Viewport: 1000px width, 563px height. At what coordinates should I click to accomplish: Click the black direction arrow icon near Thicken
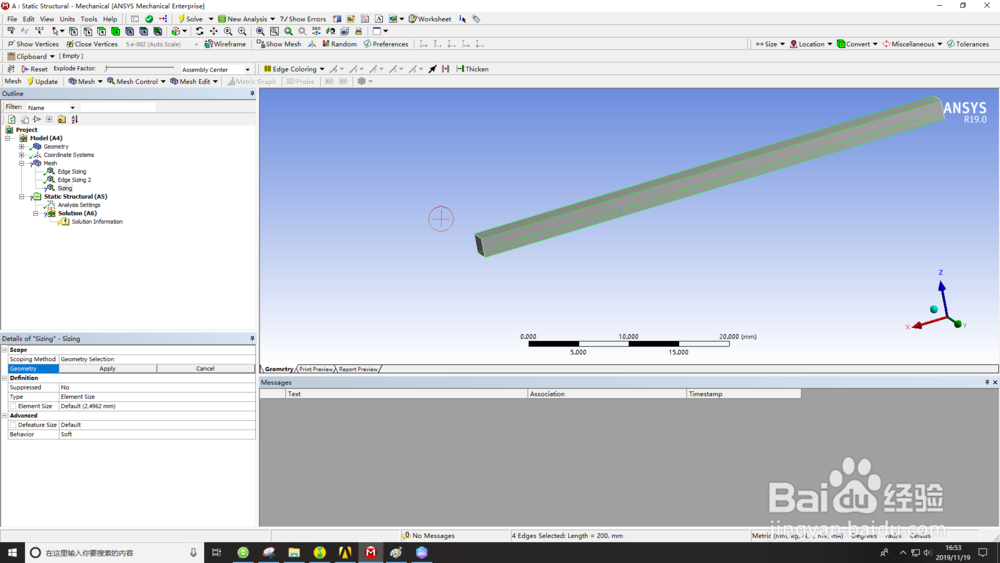[432, 69]
